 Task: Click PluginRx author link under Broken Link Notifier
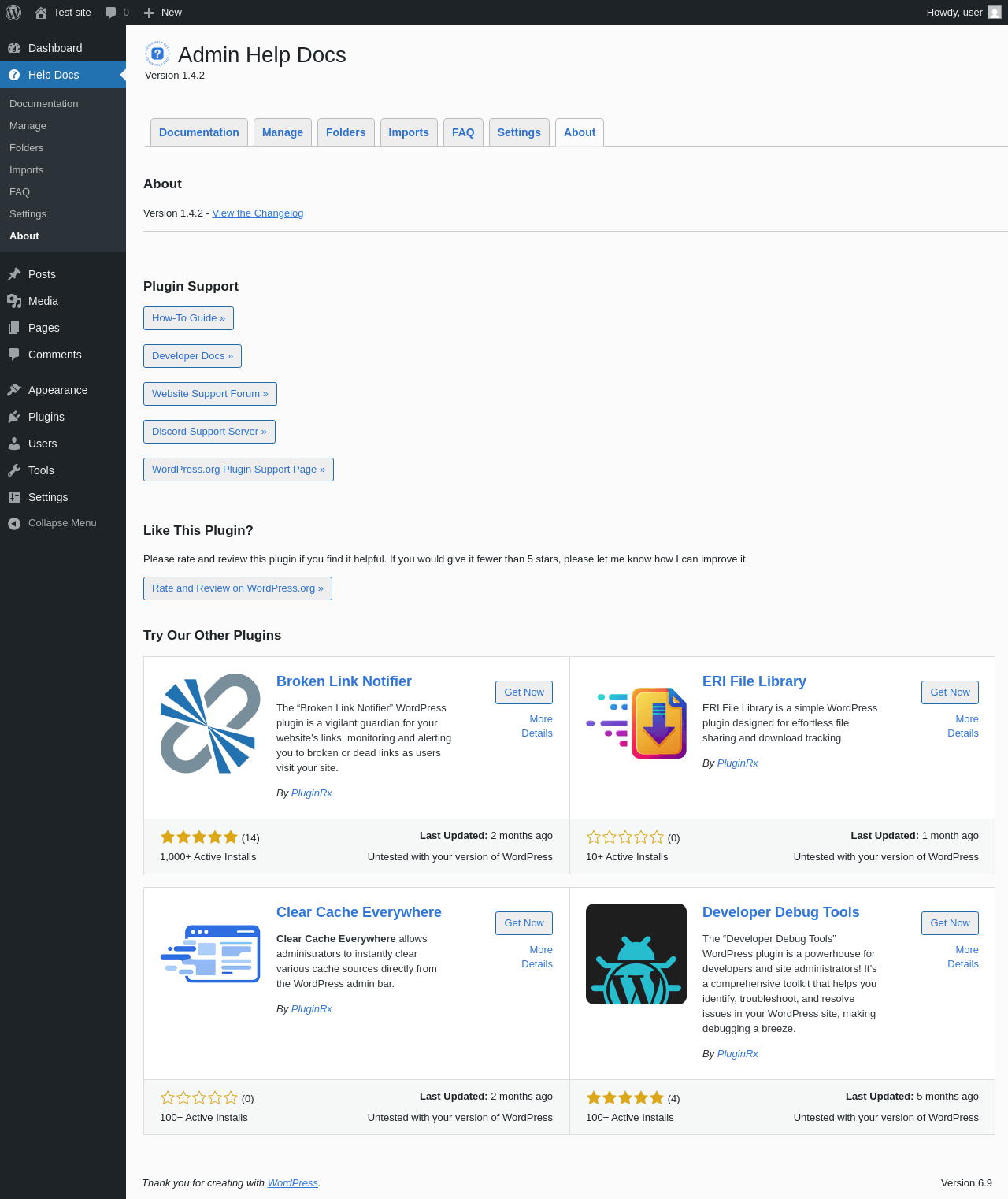pyautogui.click(x=312, y=793)
